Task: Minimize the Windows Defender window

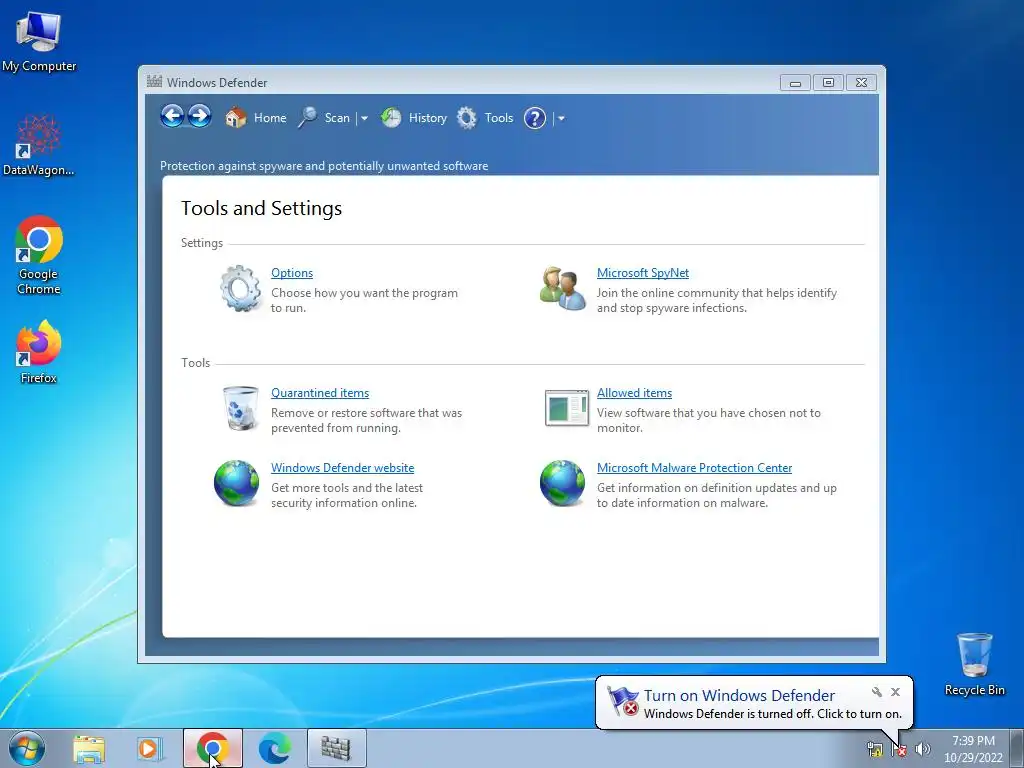Action: (x=795, y=83)
